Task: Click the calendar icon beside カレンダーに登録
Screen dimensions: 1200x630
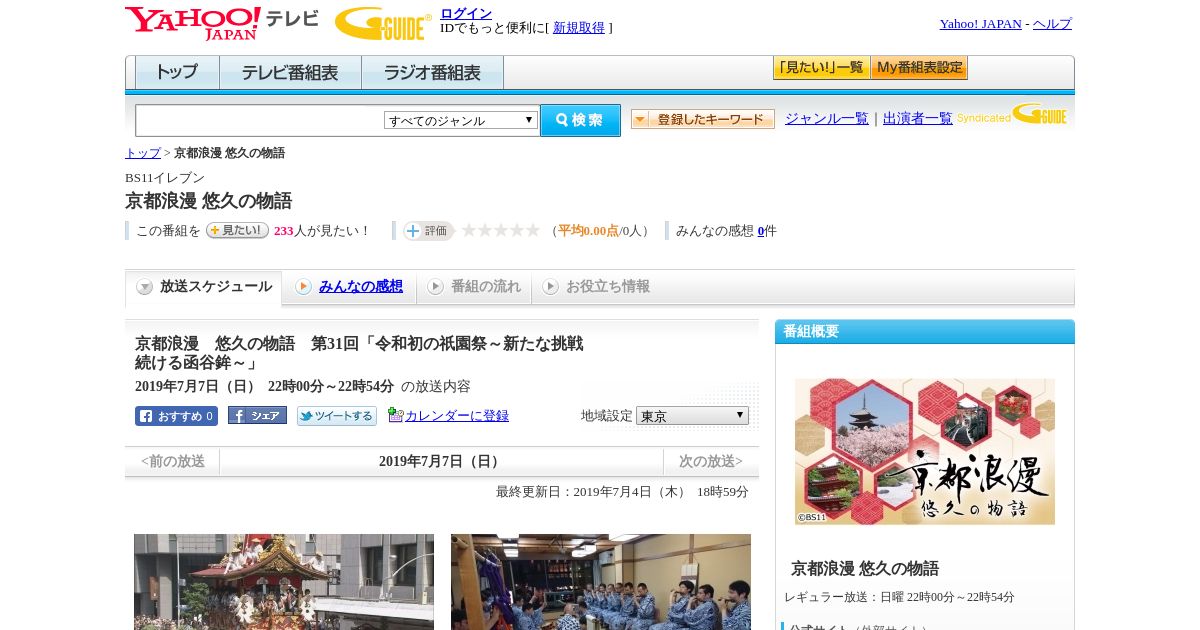Action: pos(395,415)
